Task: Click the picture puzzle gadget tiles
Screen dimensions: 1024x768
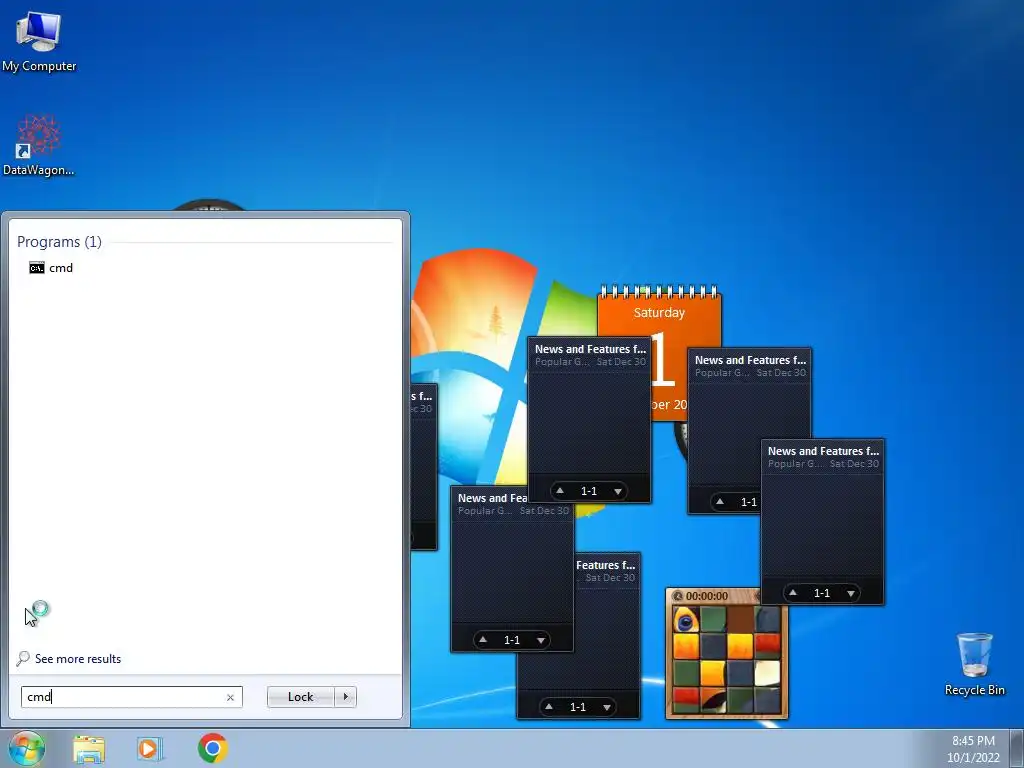Action: click(727, 660)
